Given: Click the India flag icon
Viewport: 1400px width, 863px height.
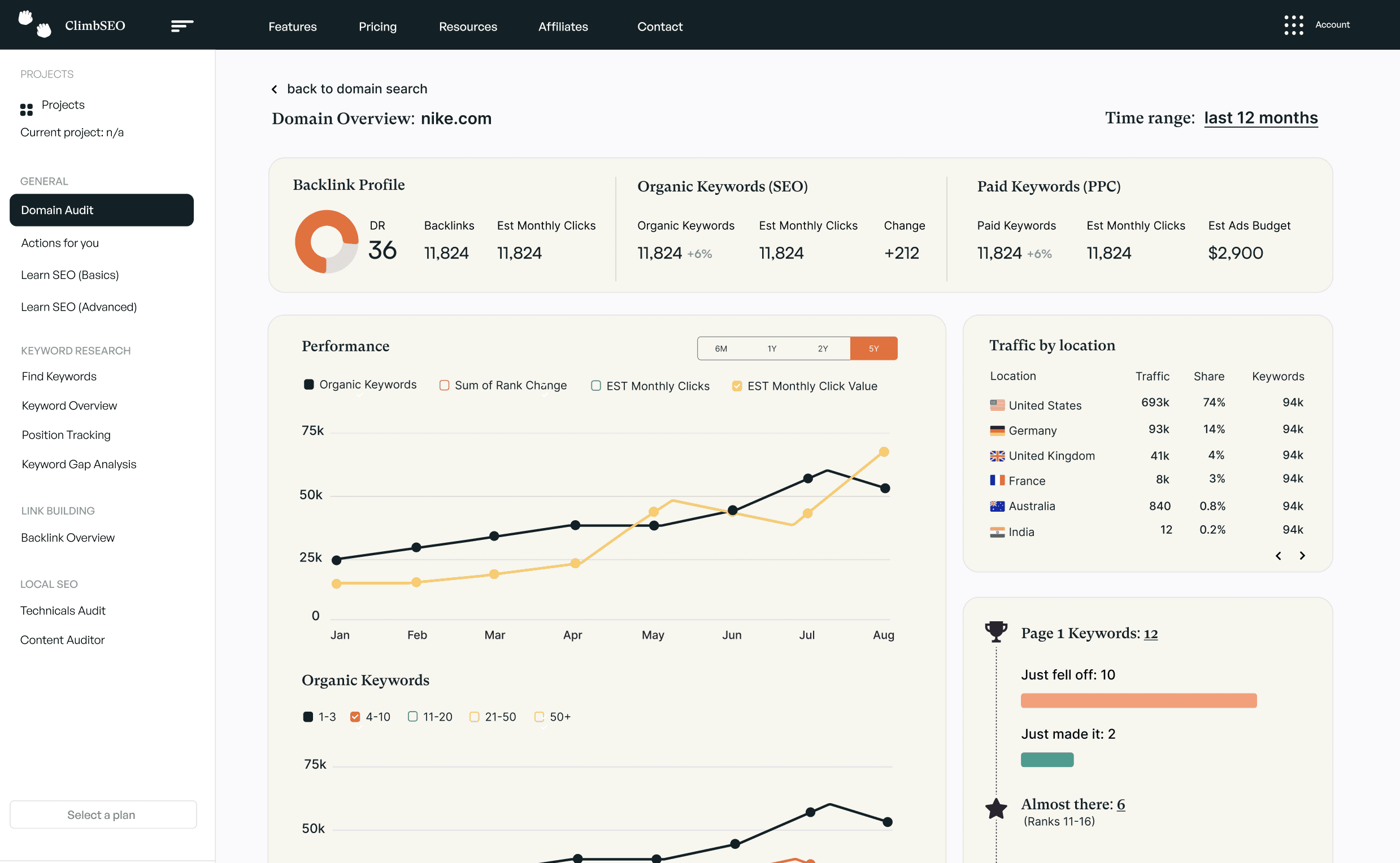Looking at the screenshot, I should [x=997, y=531].
